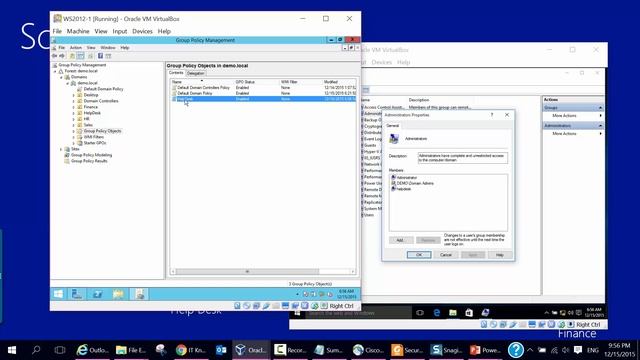Screen dimensions: 640x360
Task: Click the blue Help icon in GPMC toolbar
Action: click(100, 56)
